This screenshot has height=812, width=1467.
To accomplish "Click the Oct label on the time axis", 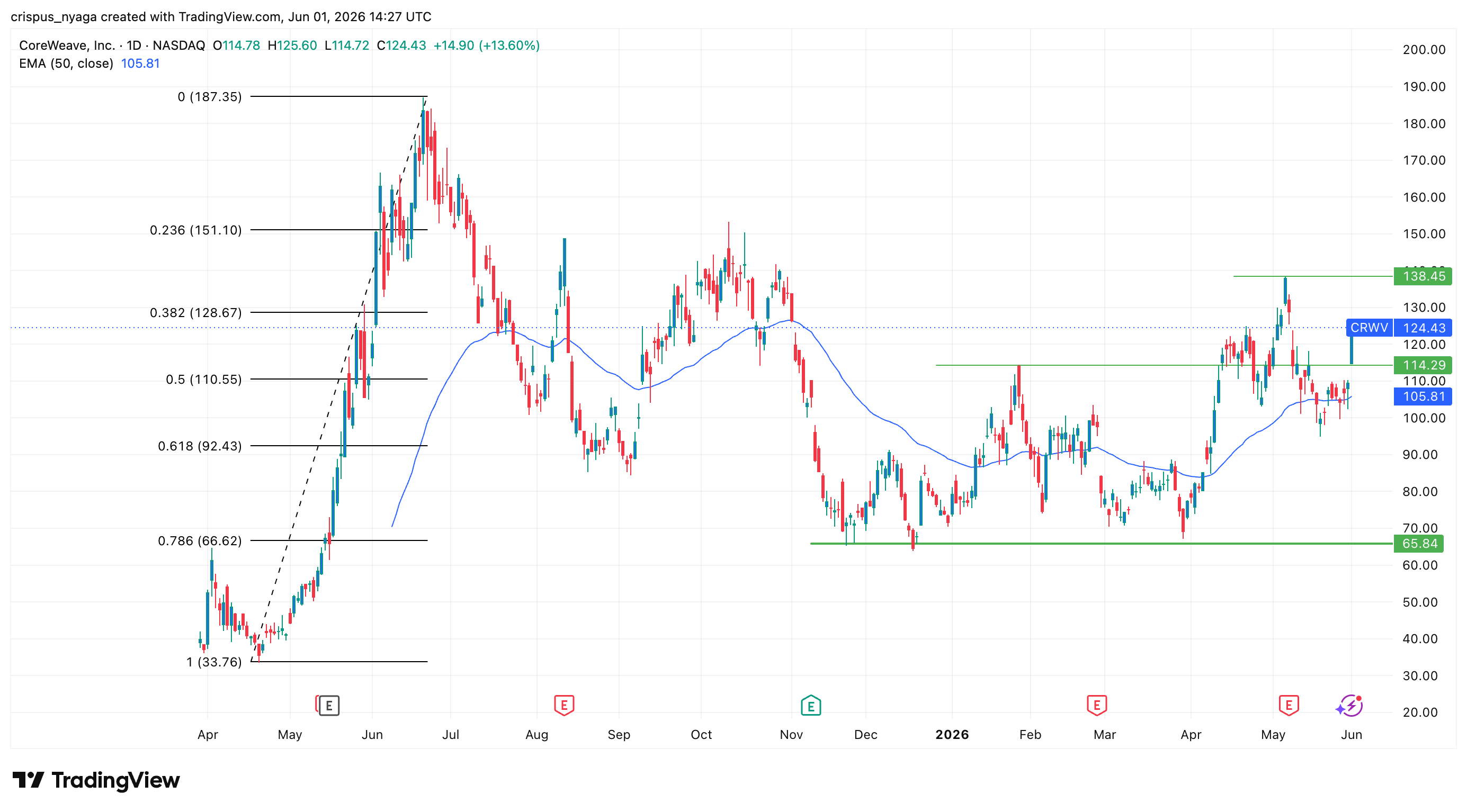I will tap(701, 735).
